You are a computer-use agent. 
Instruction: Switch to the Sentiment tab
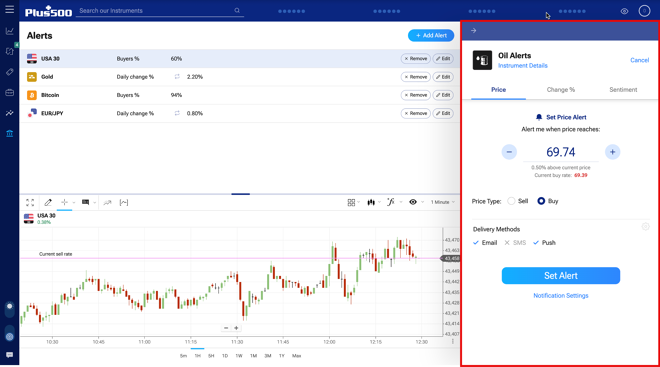(623, 90)
